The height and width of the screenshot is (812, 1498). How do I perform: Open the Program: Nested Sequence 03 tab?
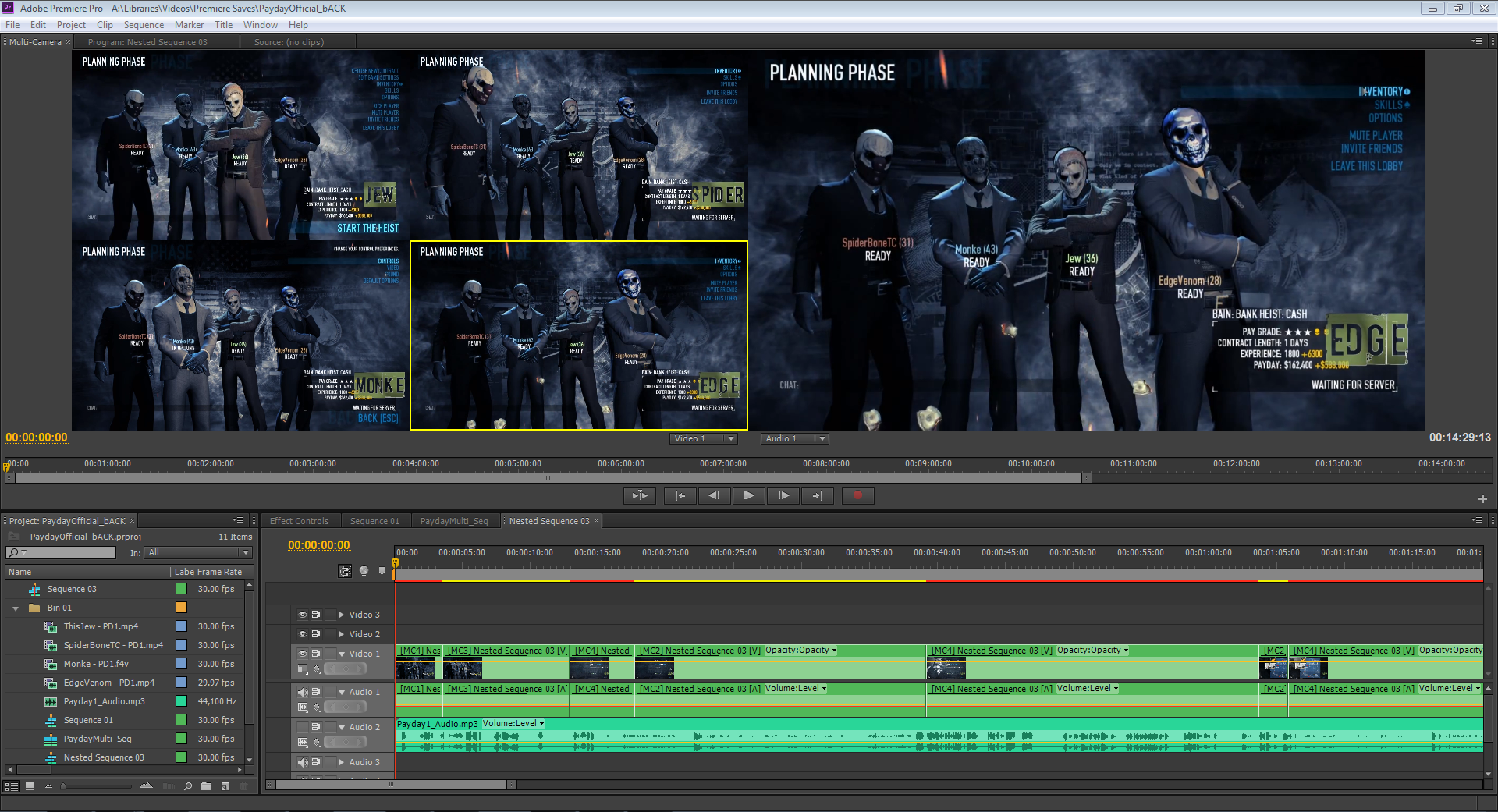click(147, 42)
